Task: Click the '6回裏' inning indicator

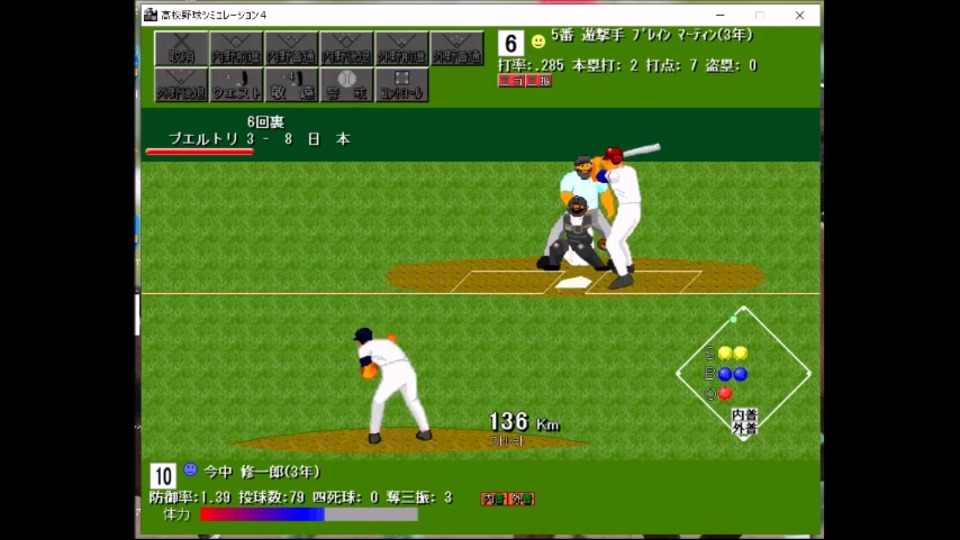Action: tap(266, 122)
